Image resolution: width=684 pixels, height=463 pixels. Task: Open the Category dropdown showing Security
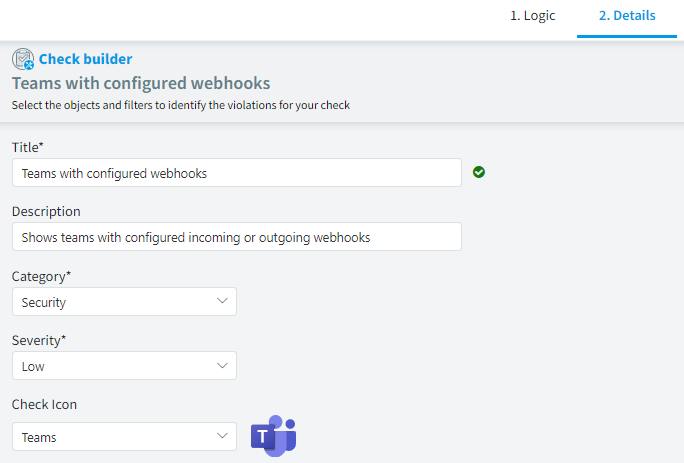[124, 302]
